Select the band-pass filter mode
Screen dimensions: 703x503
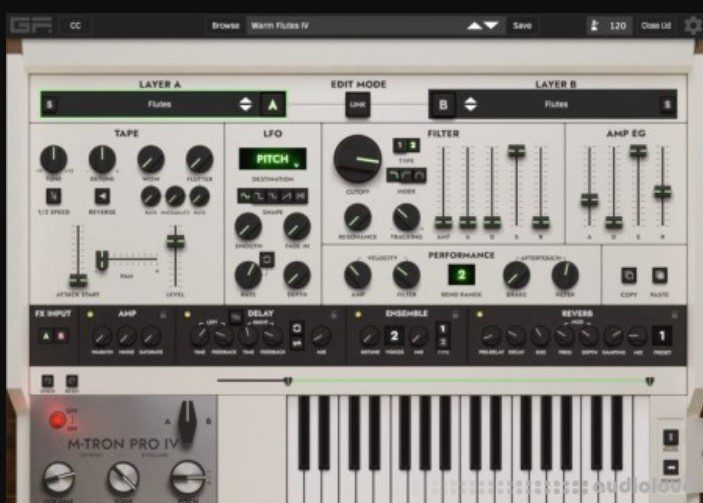[x=419, y=175]
